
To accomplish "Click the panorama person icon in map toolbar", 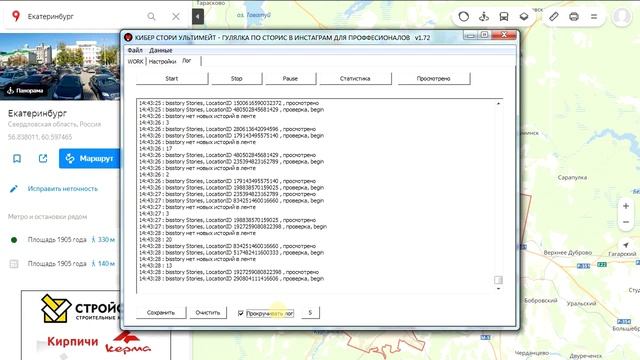I will click(484, 17).
